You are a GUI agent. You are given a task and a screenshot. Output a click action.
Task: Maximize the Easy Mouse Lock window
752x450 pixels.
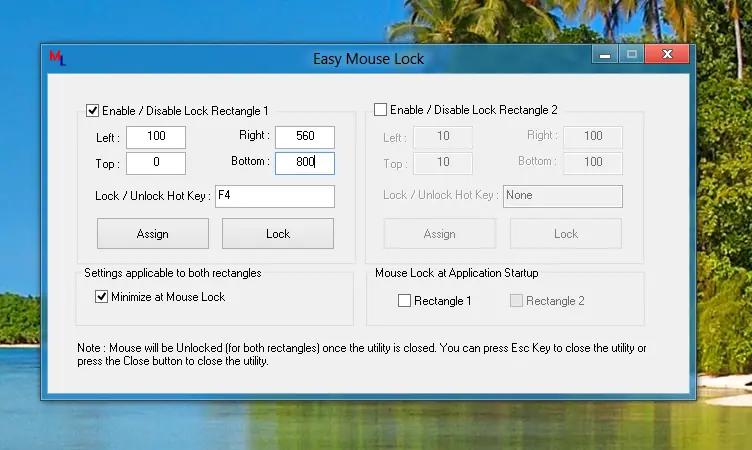tap(632, 54)
